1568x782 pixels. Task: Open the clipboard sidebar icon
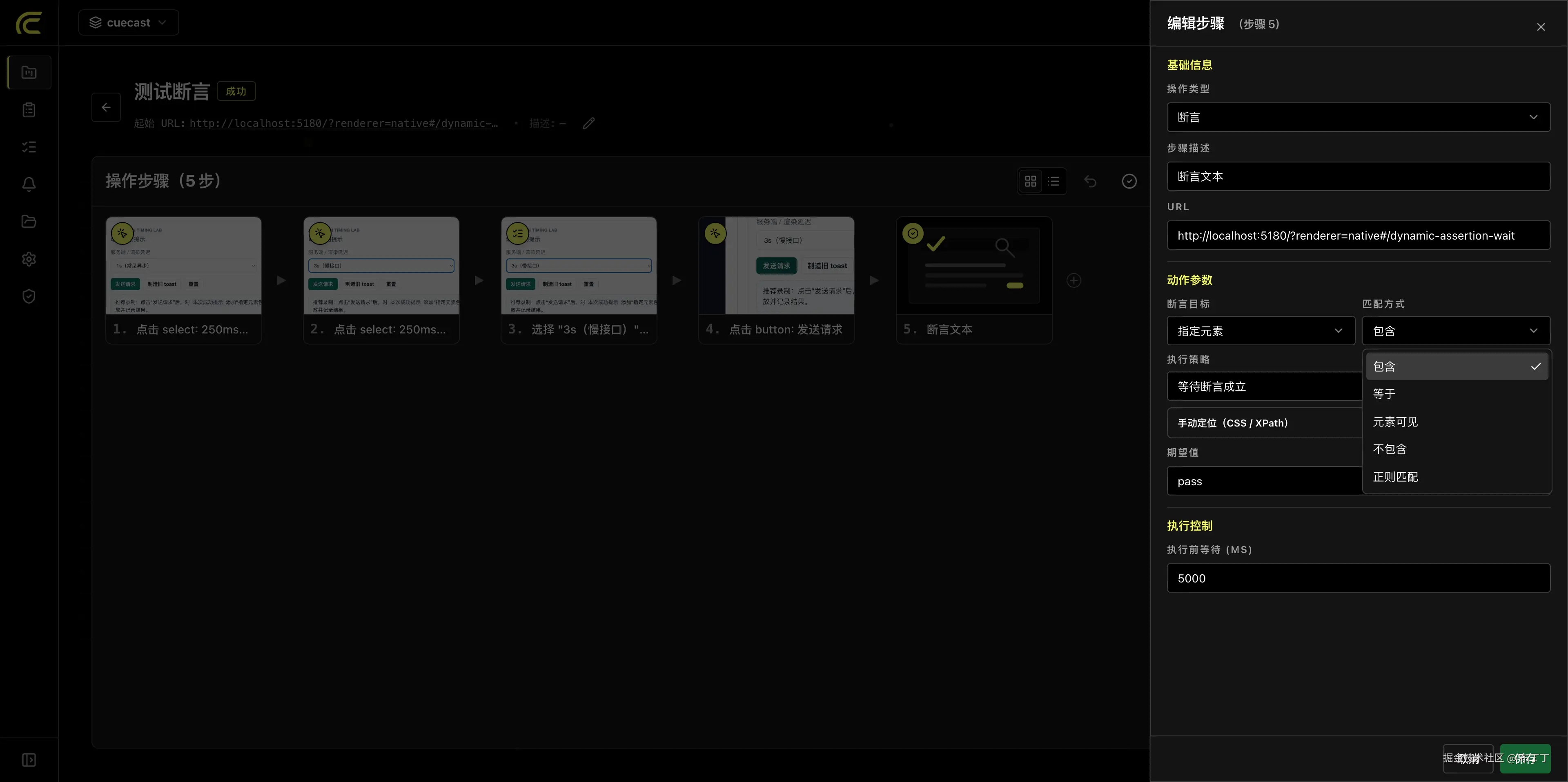[29, 110]
